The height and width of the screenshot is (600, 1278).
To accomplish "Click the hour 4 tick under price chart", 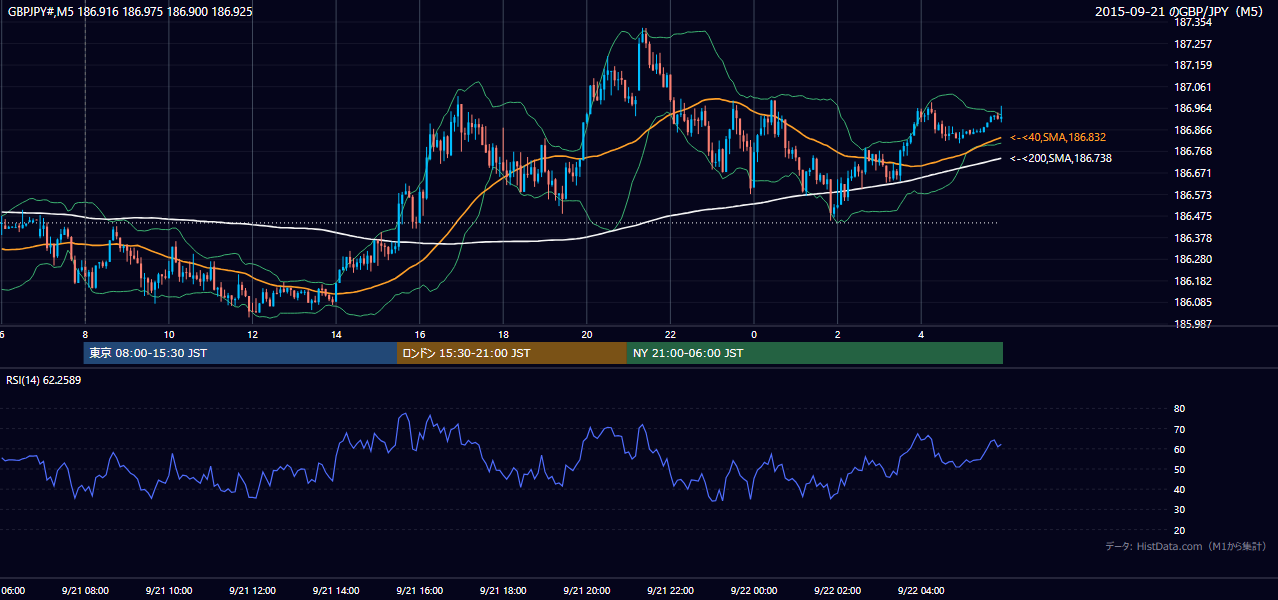I will (921, 334).
